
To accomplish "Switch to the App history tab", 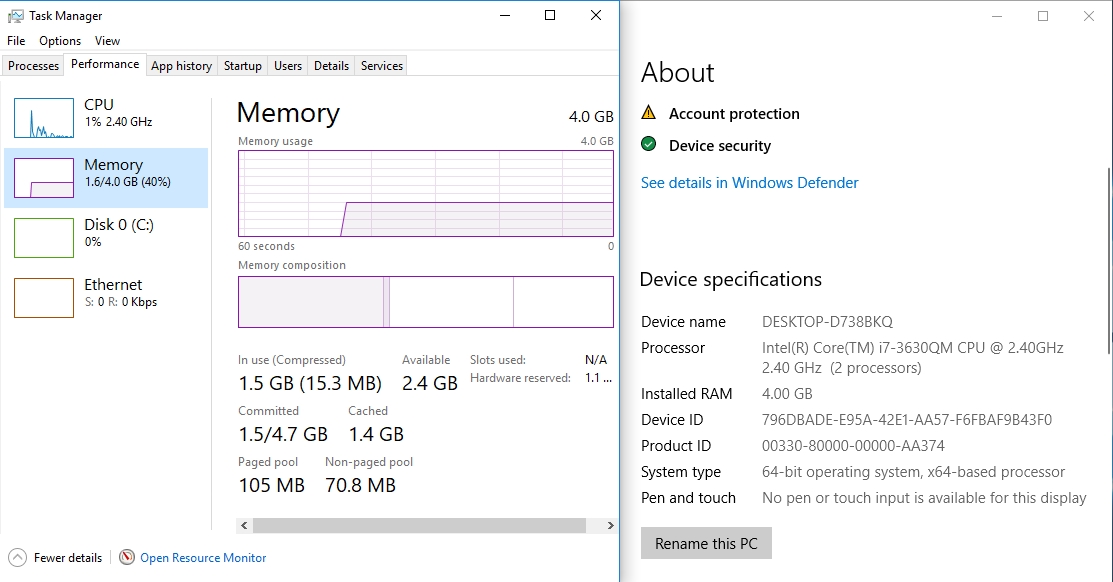I will [181, 65].
